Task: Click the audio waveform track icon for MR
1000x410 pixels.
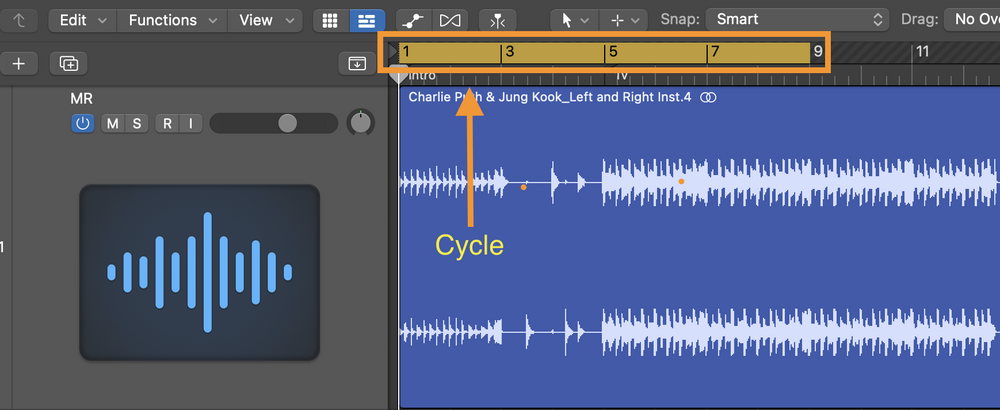Action: (200, 272)
